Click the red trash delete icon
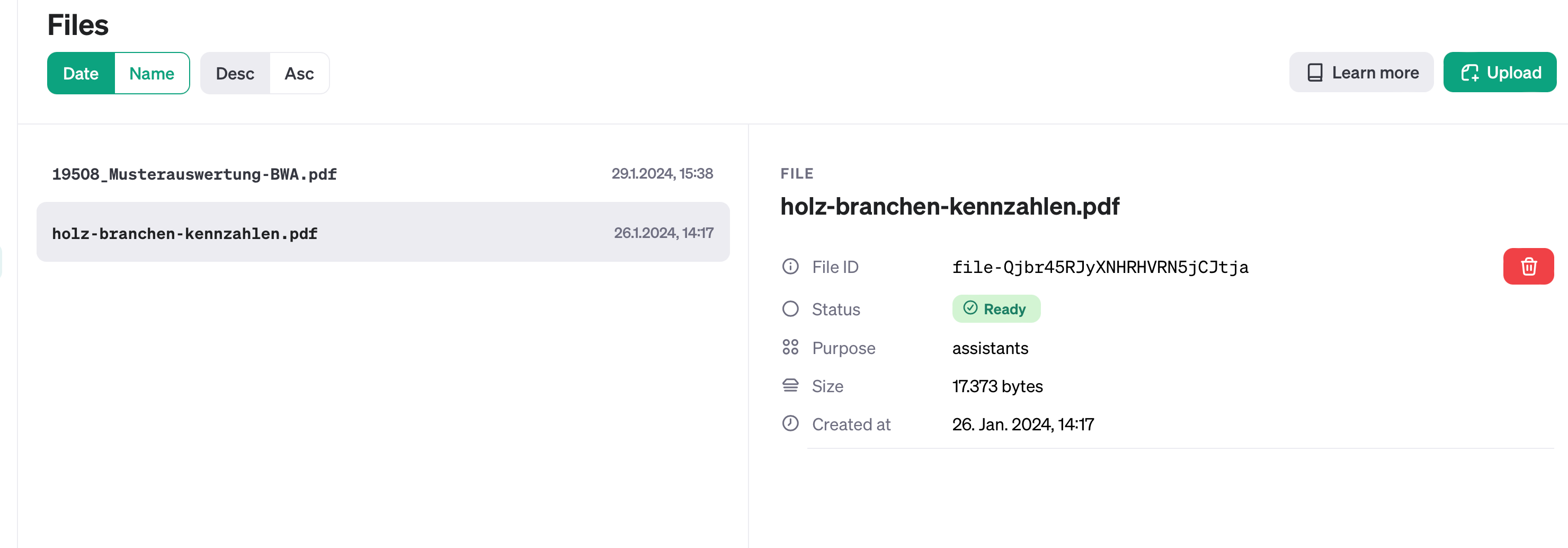The height and width of the screenshot is (548, 1568). tap(1528, 267)
